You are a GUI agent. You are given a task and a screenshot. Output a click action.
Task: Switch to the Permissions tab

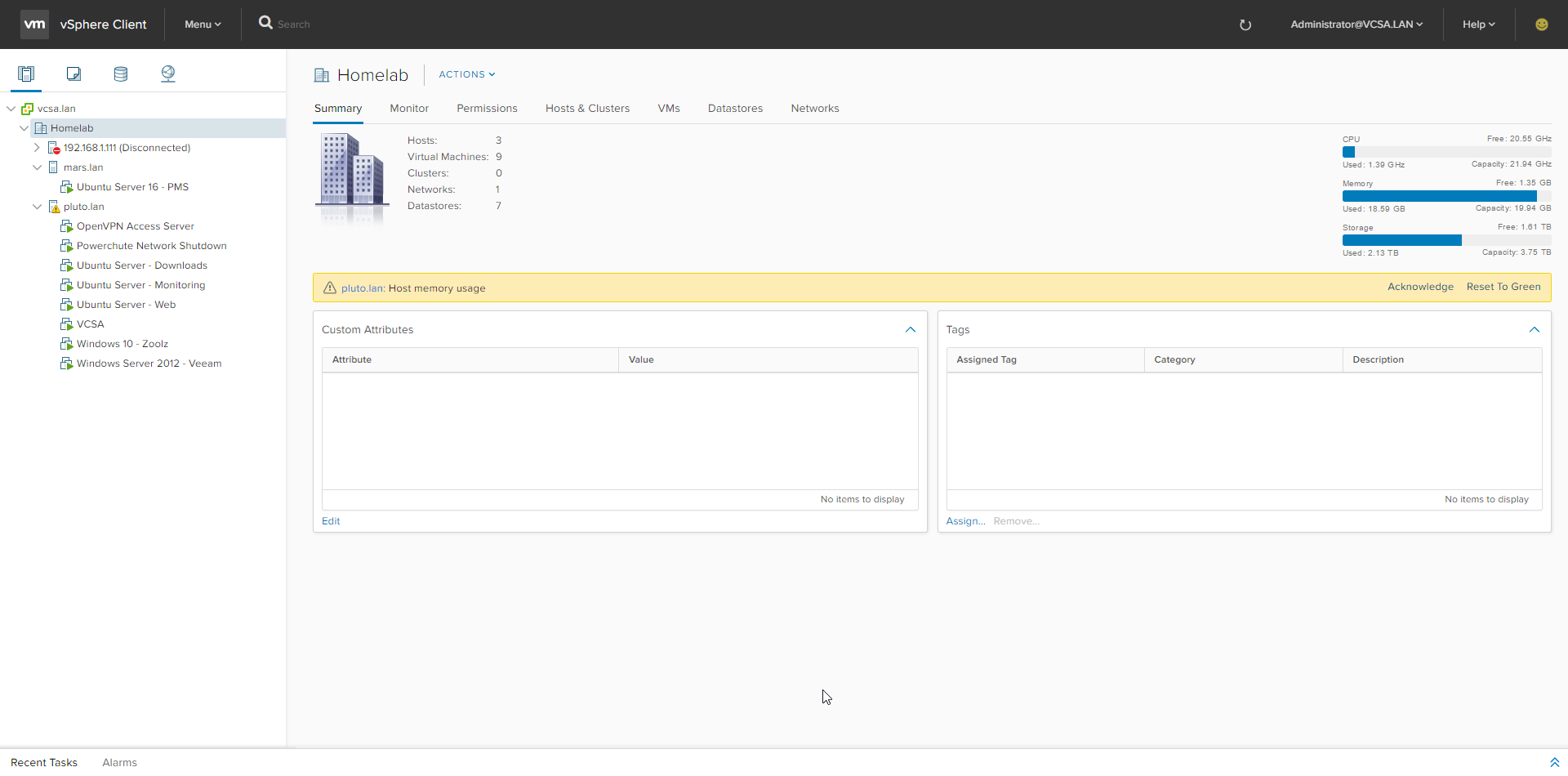coord(487,109)
